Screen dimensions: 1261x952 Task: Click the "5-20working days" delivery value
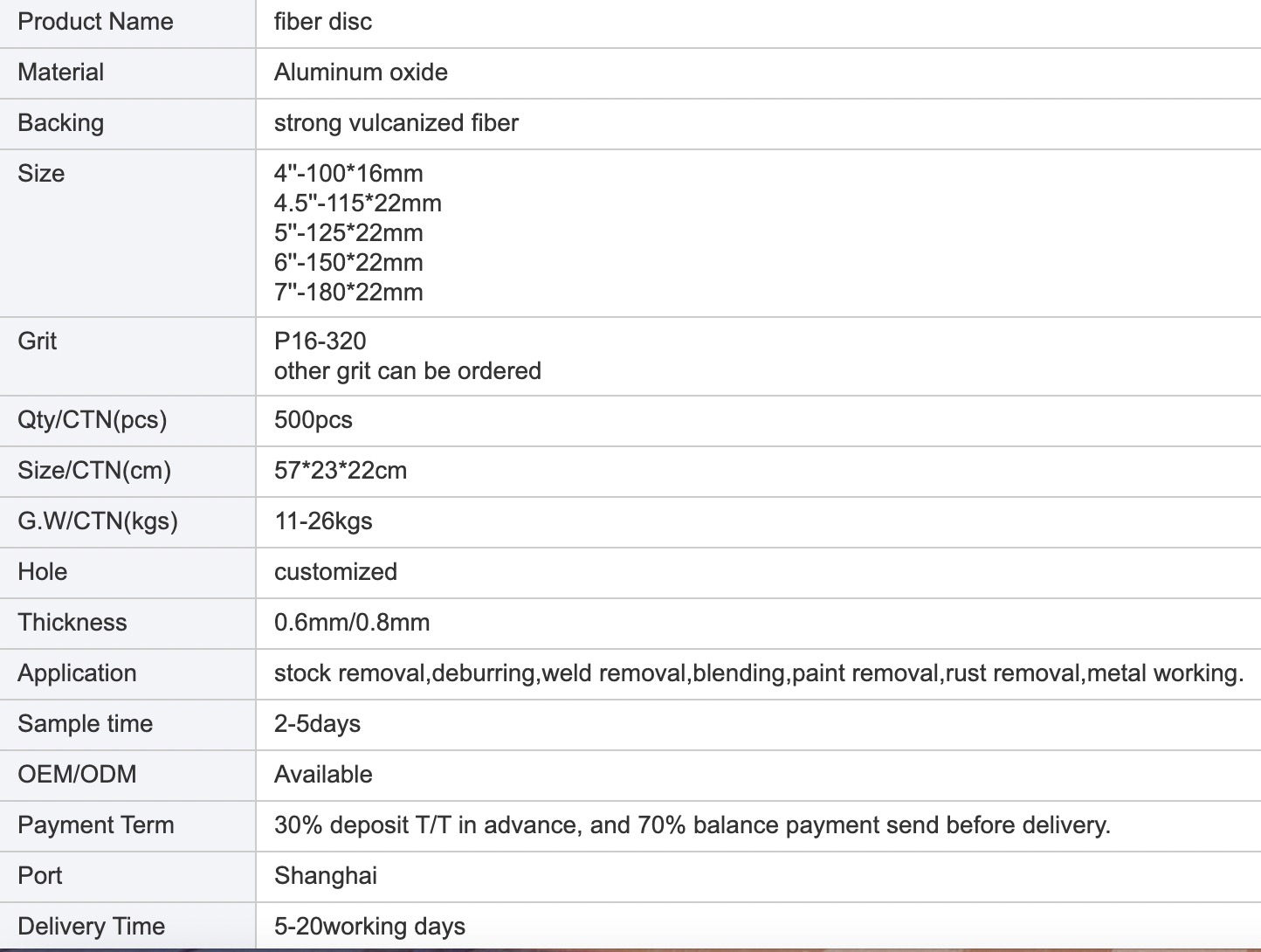tap(369, 927)
